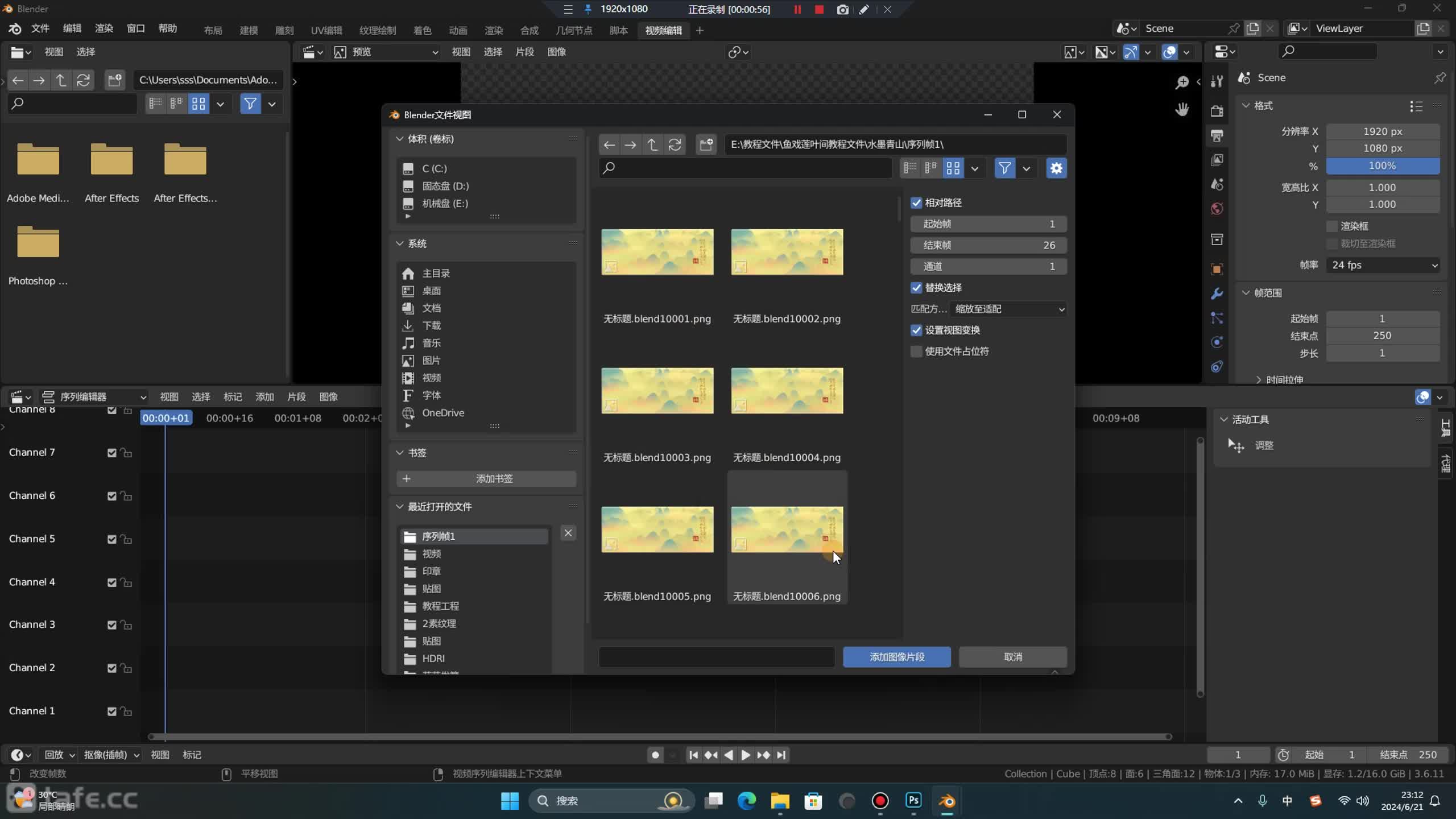Collapse 书签 panel
This screenshot has height=819, width=1456.
pyautogui.click(x=399, y=453)
